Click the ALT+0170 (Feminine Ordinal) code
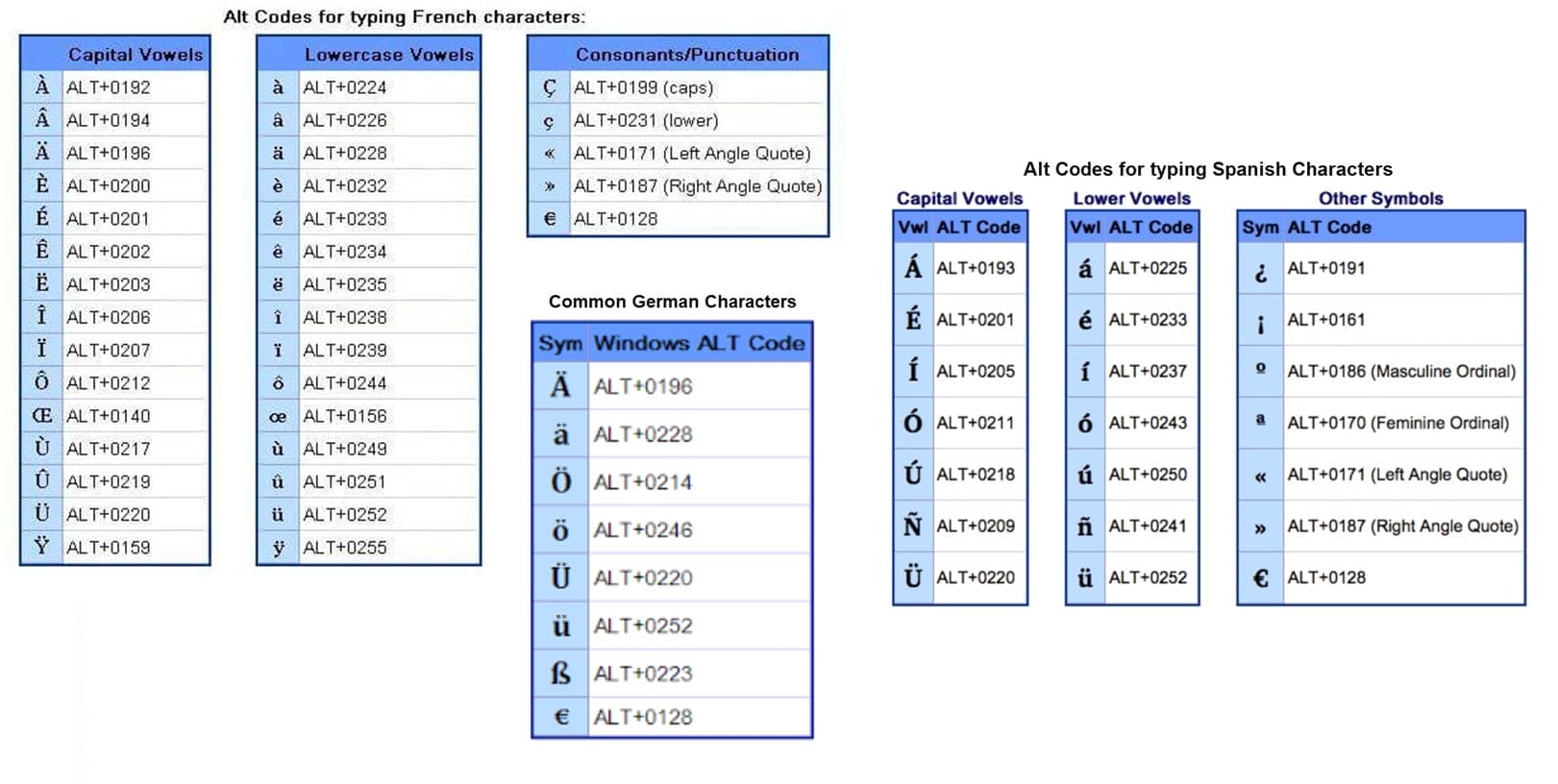The width and height of the screenshot is (1558, 784). [x=1397, y=423]
